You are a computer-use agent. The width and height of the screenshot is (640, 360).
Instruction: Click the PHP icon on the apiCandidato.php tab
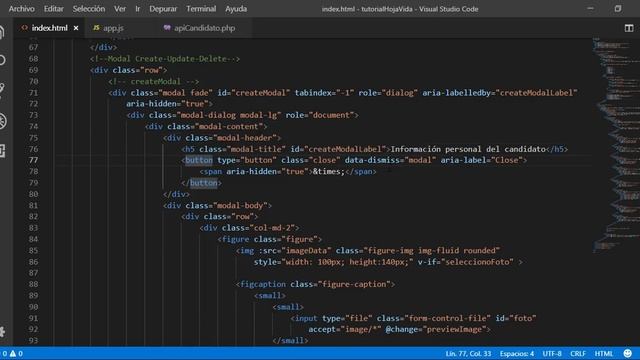tap(167, 28)
